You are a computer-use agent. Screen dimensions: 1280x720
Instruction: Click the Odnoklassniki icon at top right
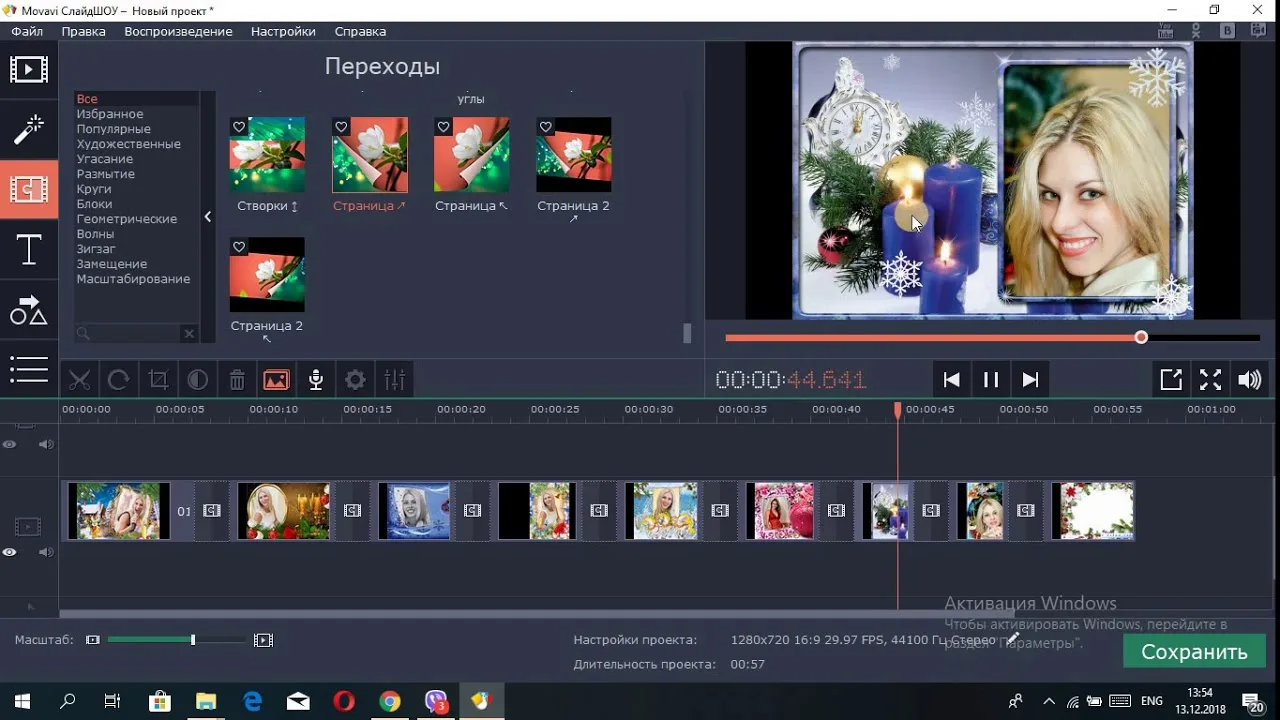coord(1197,31)
